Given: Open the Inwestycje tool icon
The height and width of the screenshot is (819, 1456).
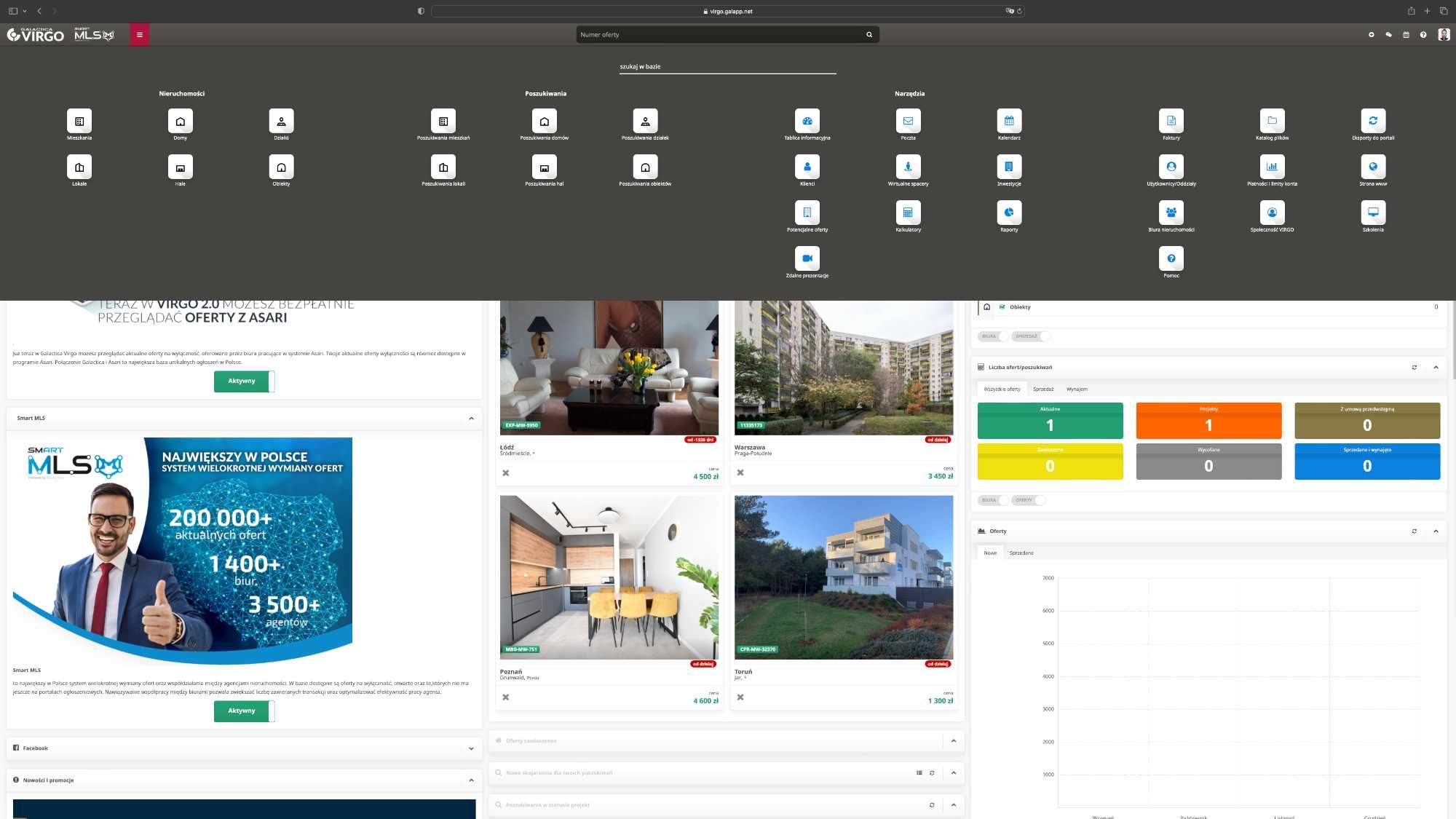Looking at the screenshot, I should pos(1009,167).
